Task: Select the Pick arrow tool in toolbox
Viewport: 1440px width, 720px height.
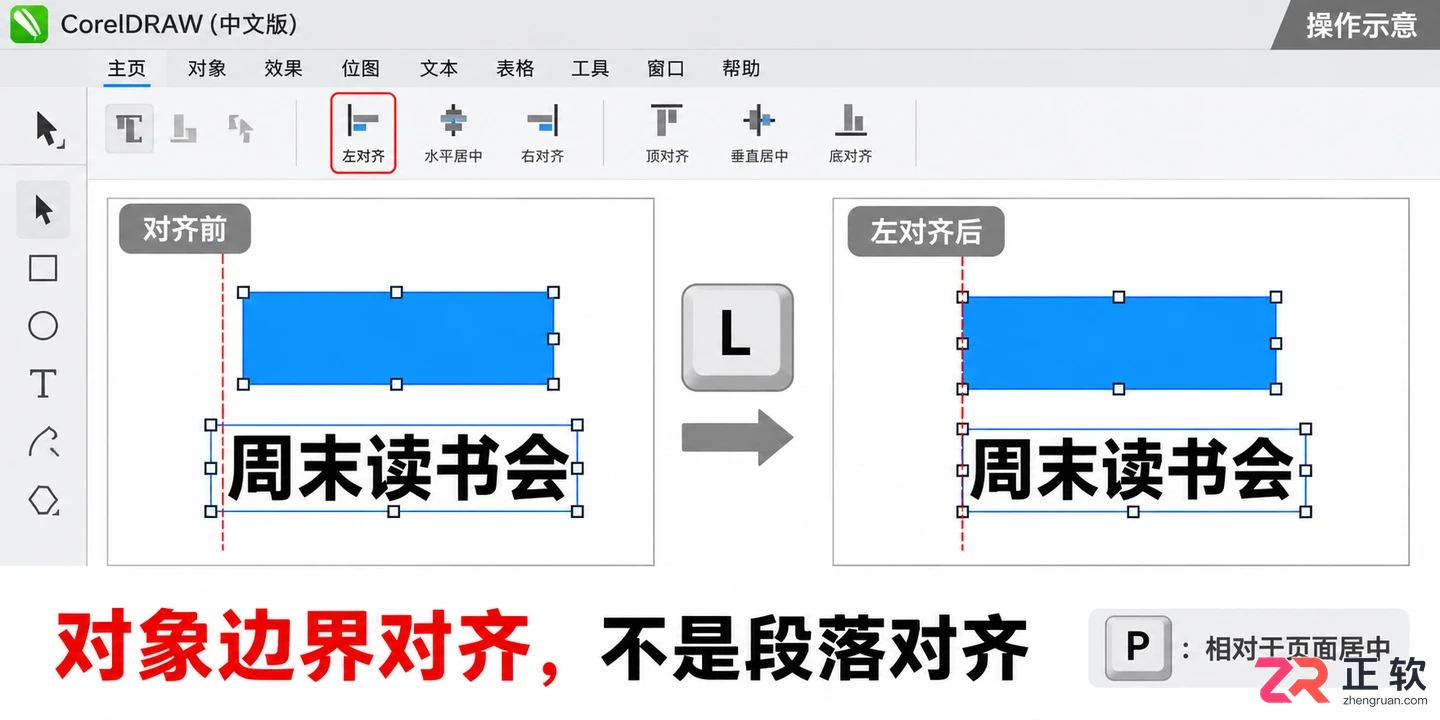Action: (43, 209)
